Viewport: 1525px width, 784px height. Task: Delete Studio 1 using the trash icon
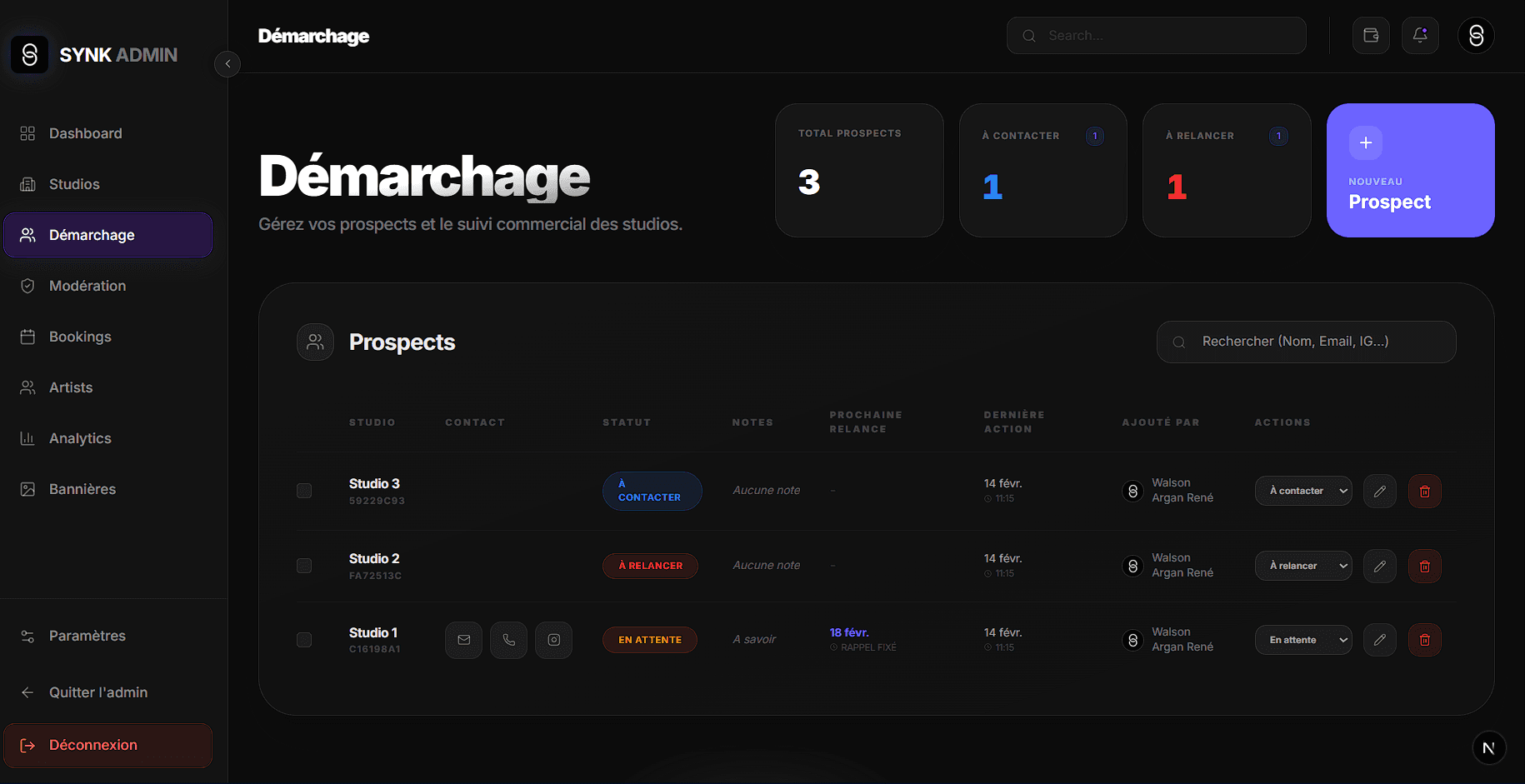click(x=1424, y=640)
